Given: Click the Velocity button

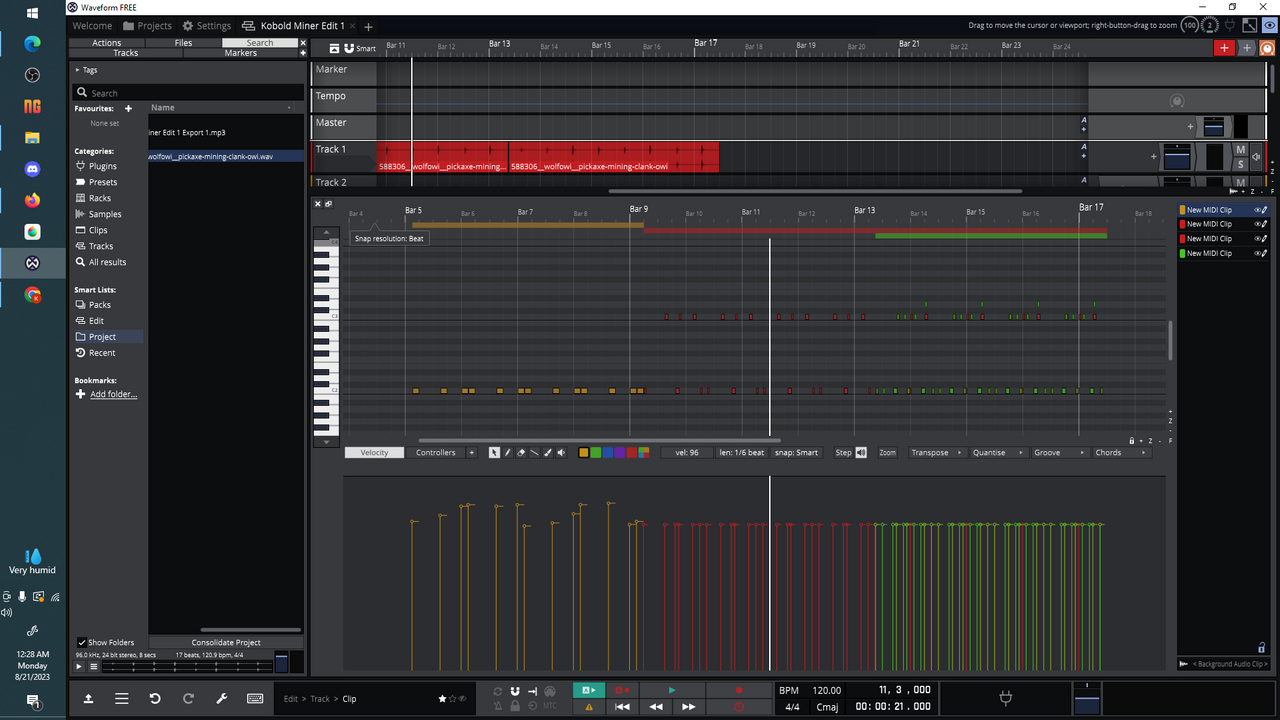Looking at the screenshot, I should pyautogui.click(x=374, y=453).
